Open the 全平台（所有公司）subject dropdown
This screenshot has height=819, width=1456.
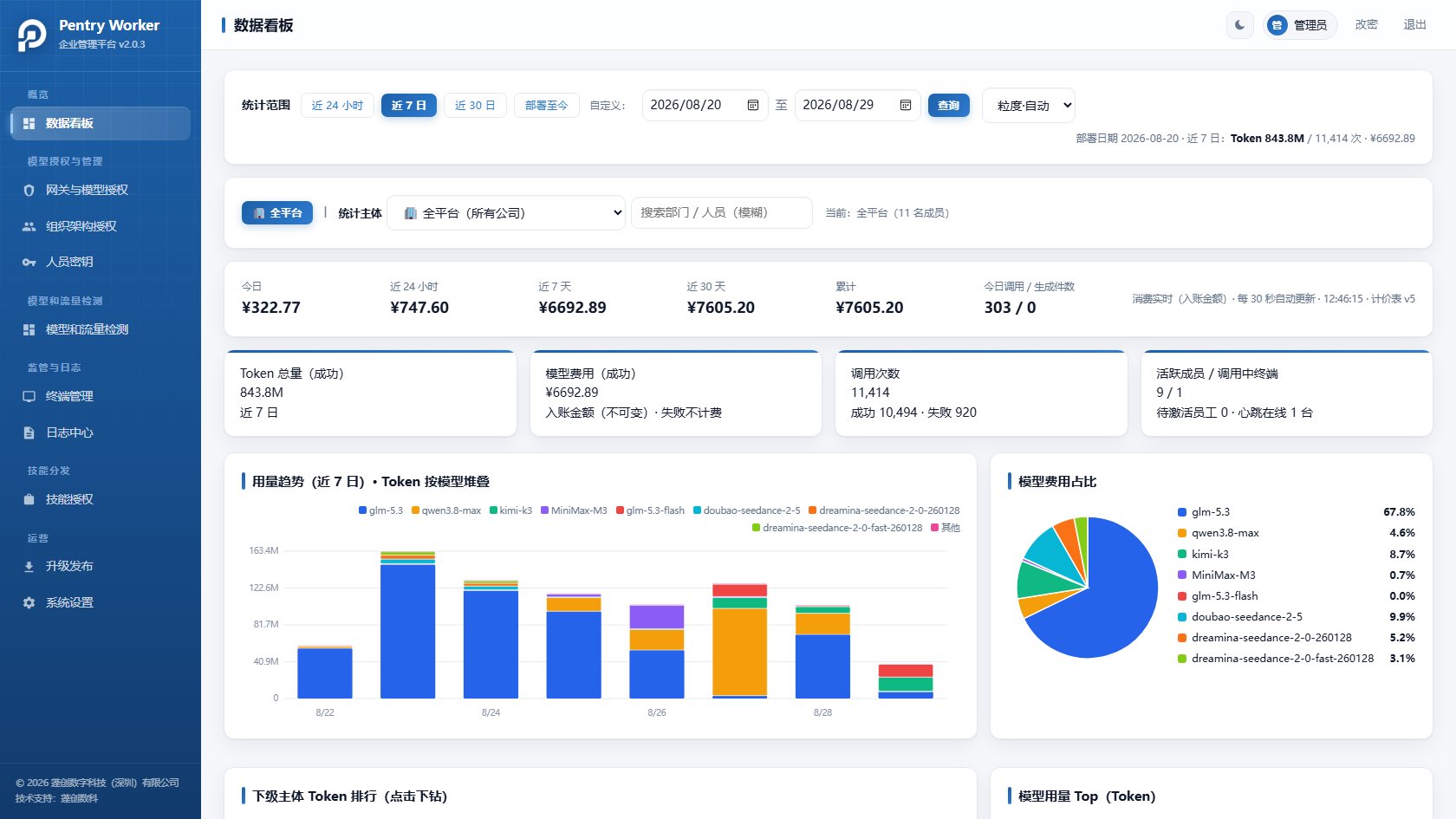point(506,213)
